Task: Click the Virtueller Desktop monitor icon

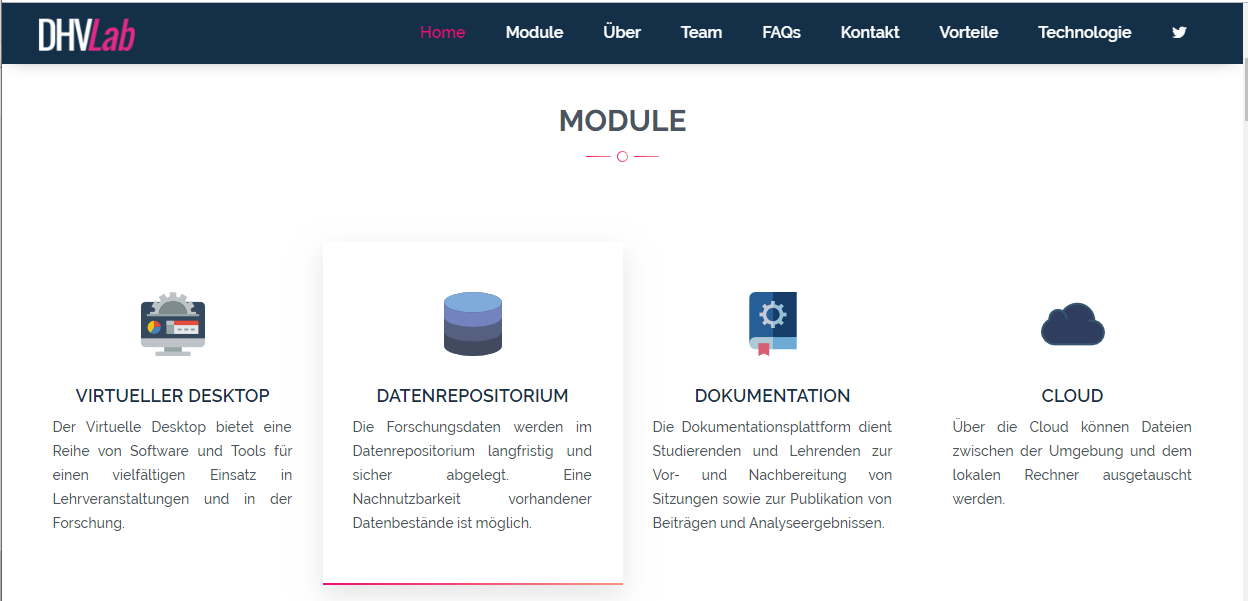Action: click(172, 324)
